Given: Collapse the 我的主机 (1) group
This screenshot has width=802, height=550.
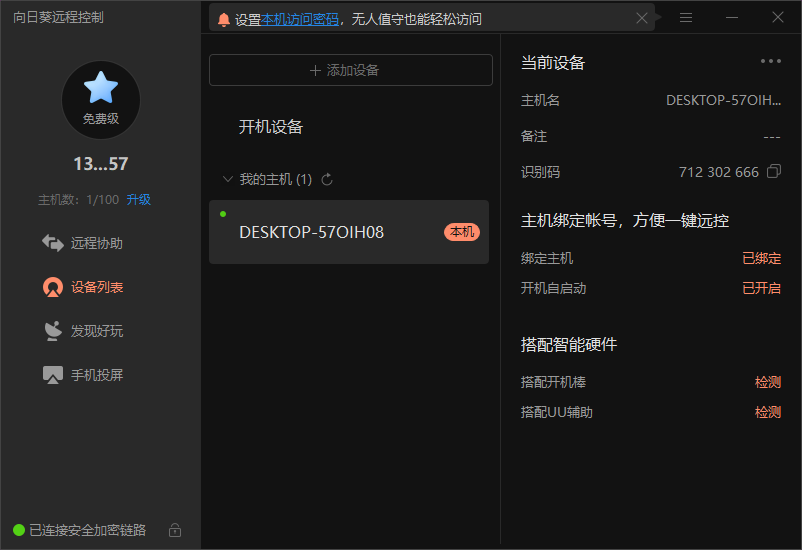Looking at the screenshot, I should (x=228, y=179).
